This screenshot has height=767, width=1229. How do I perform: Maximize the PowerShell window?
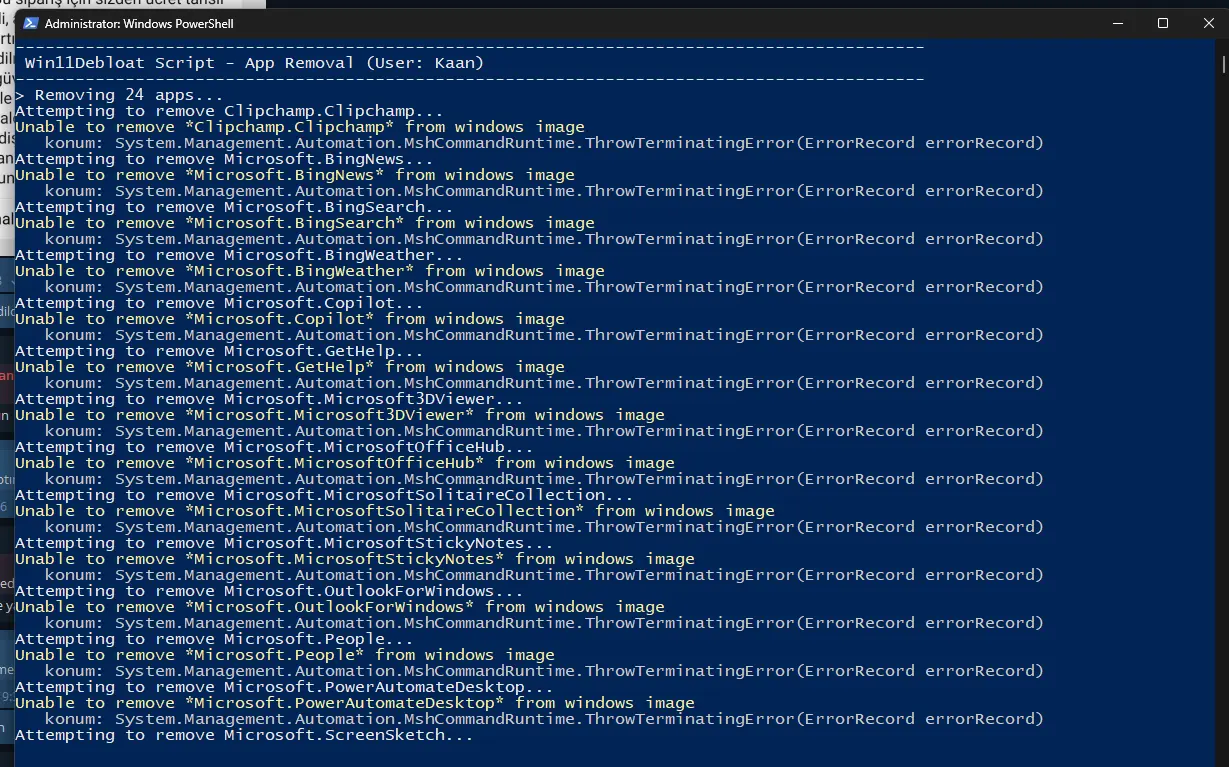[x=1162, y=23]
